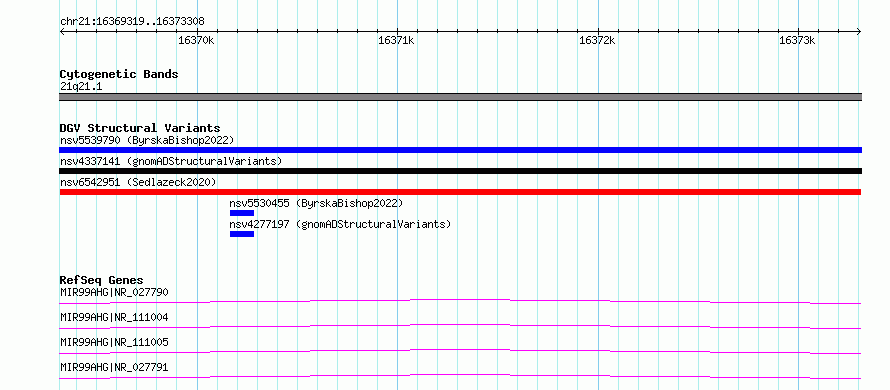The image size is (890, 390).
Task: Click the Cytogenetic Bands track title
Action: (119, 74)
